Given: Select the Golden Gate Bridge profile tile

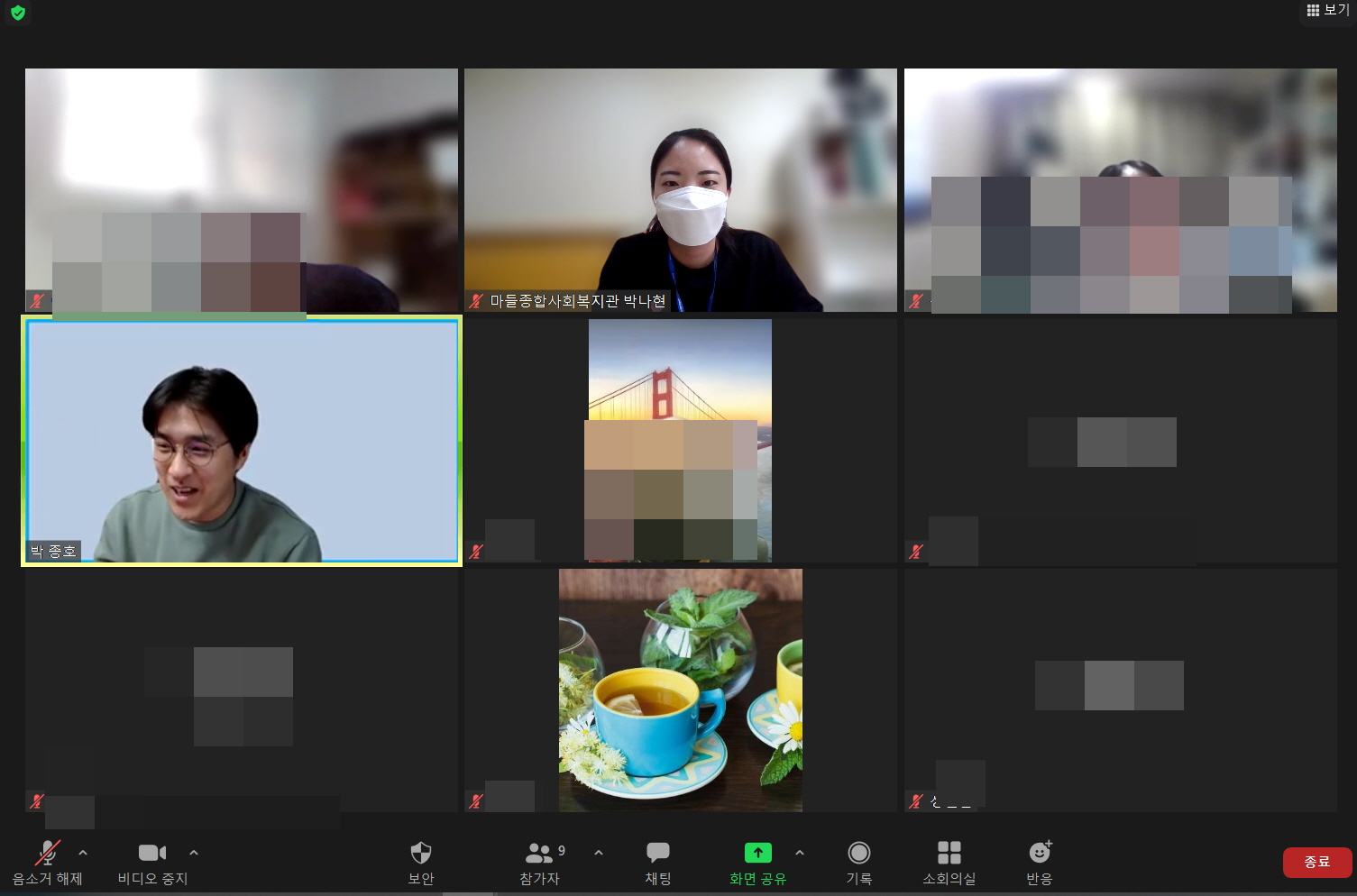Looking at the screenshot, I should point(680,441).
